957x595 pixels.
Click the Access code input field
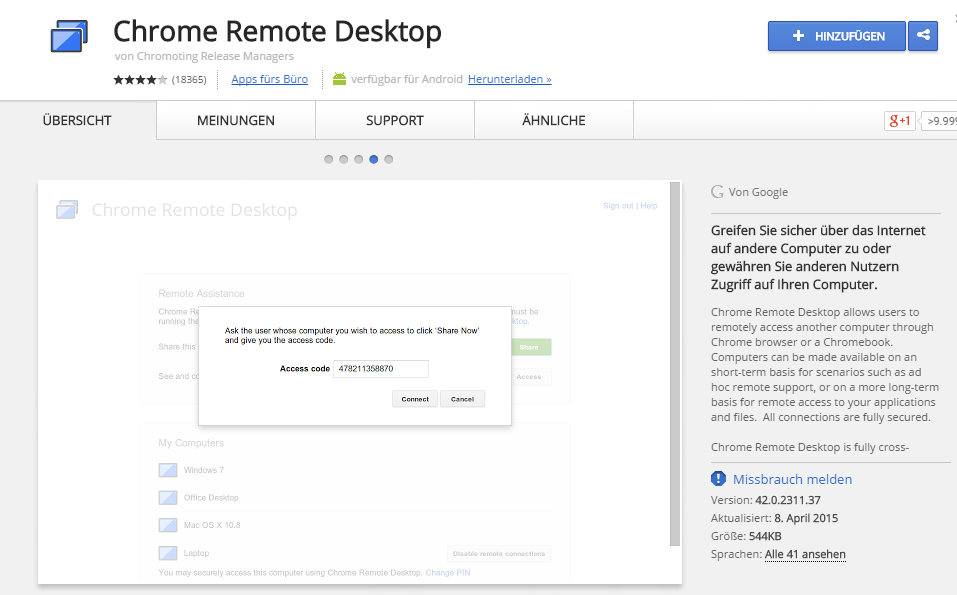click(x=381, y=369)
